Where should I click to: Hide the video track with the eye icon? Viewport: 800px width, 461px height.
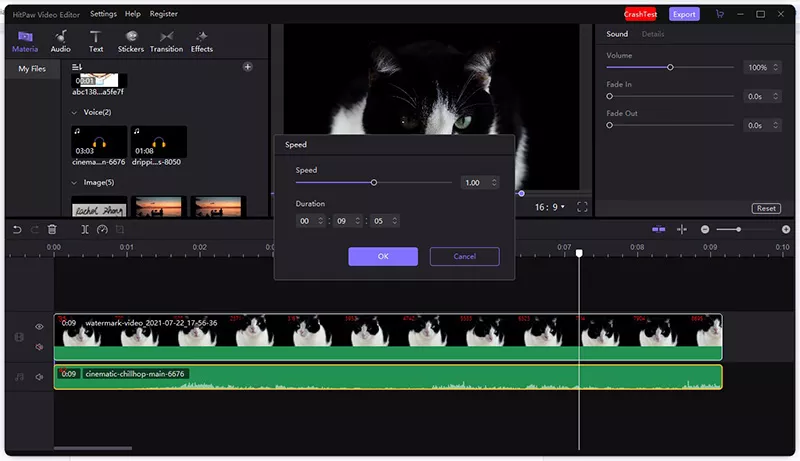tap(40, 326)
